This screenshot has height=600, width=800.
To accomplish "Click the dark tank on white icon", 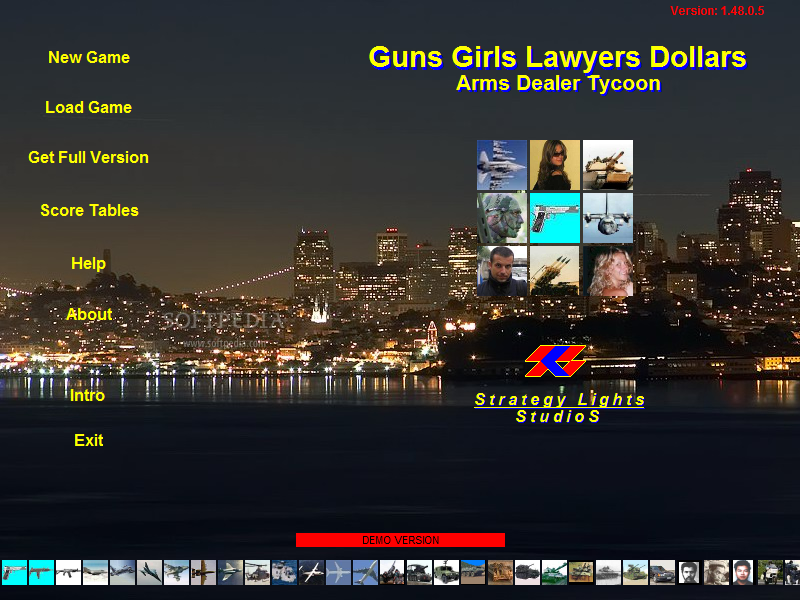I will tap(528, 572).
